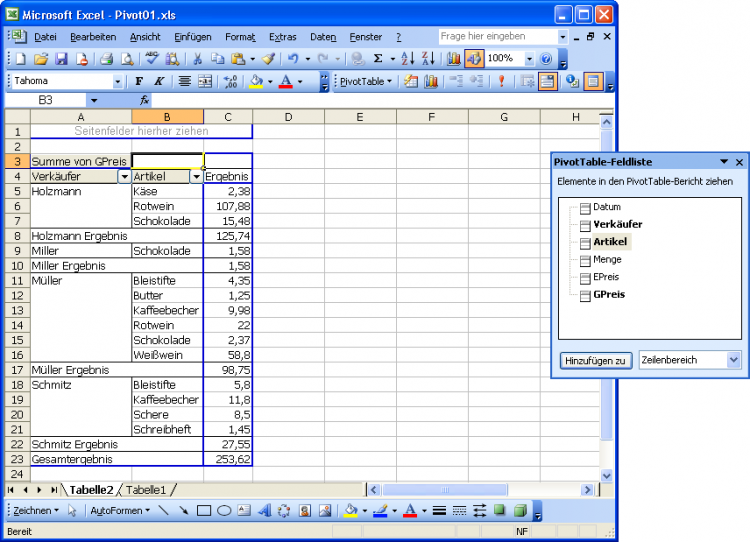Open the Verkäufer field filter dropdown

[x=124, y=176]
